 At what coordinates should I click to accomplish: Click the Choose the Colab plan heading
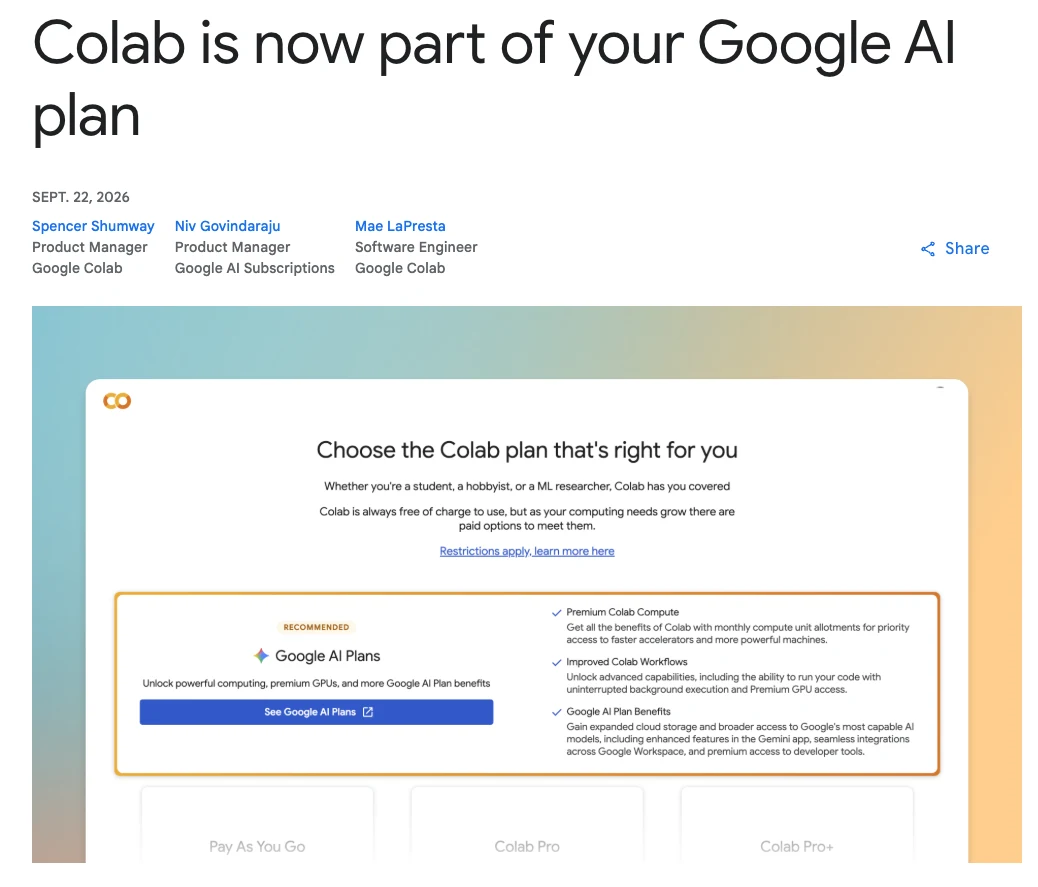click(x=527, y=451)
